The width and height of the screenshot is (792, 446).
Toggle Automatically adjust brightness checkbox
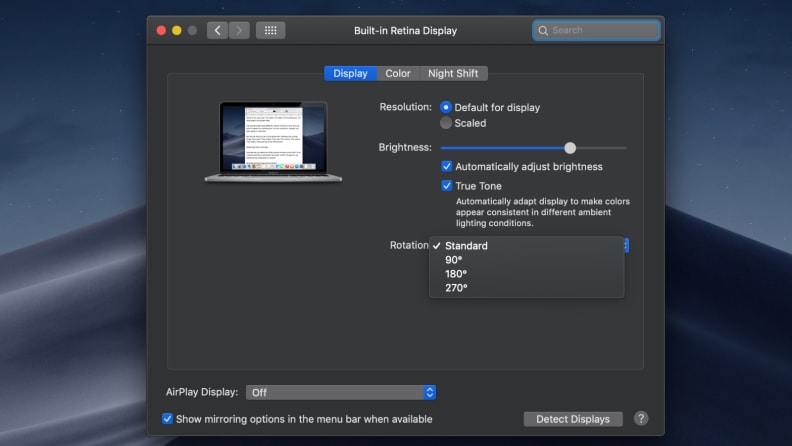(x=447, y=166)
